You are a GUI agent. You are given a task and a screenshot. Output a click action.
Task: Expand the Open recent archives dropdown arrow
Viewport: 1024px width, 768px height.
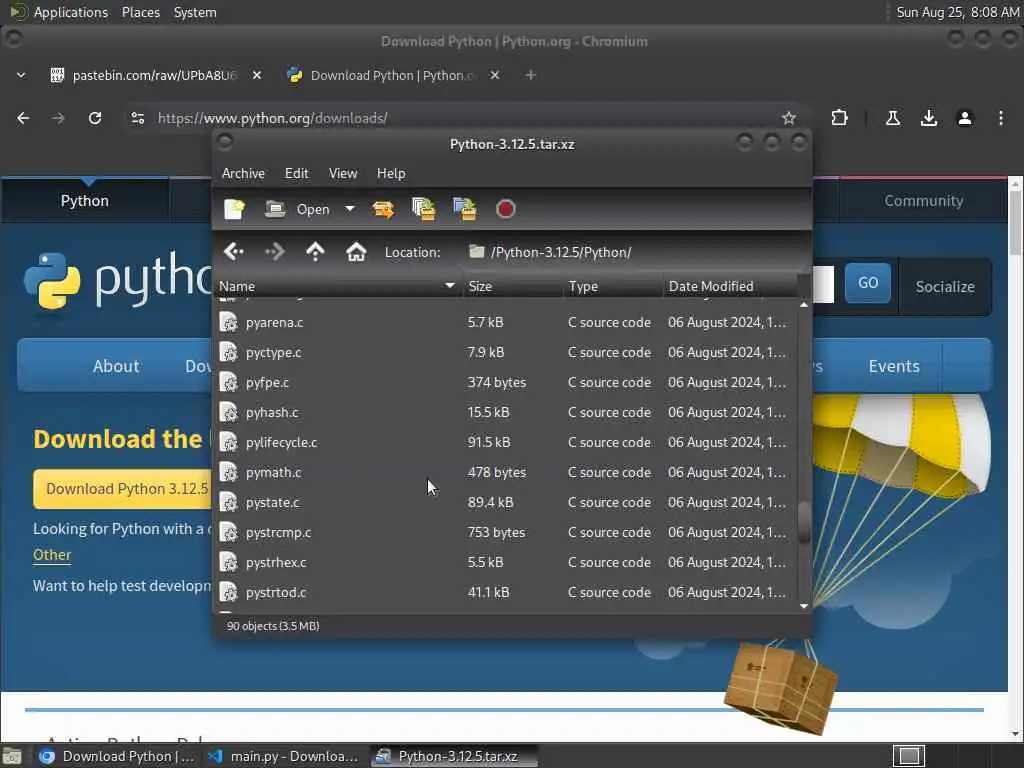coord(350,209)
